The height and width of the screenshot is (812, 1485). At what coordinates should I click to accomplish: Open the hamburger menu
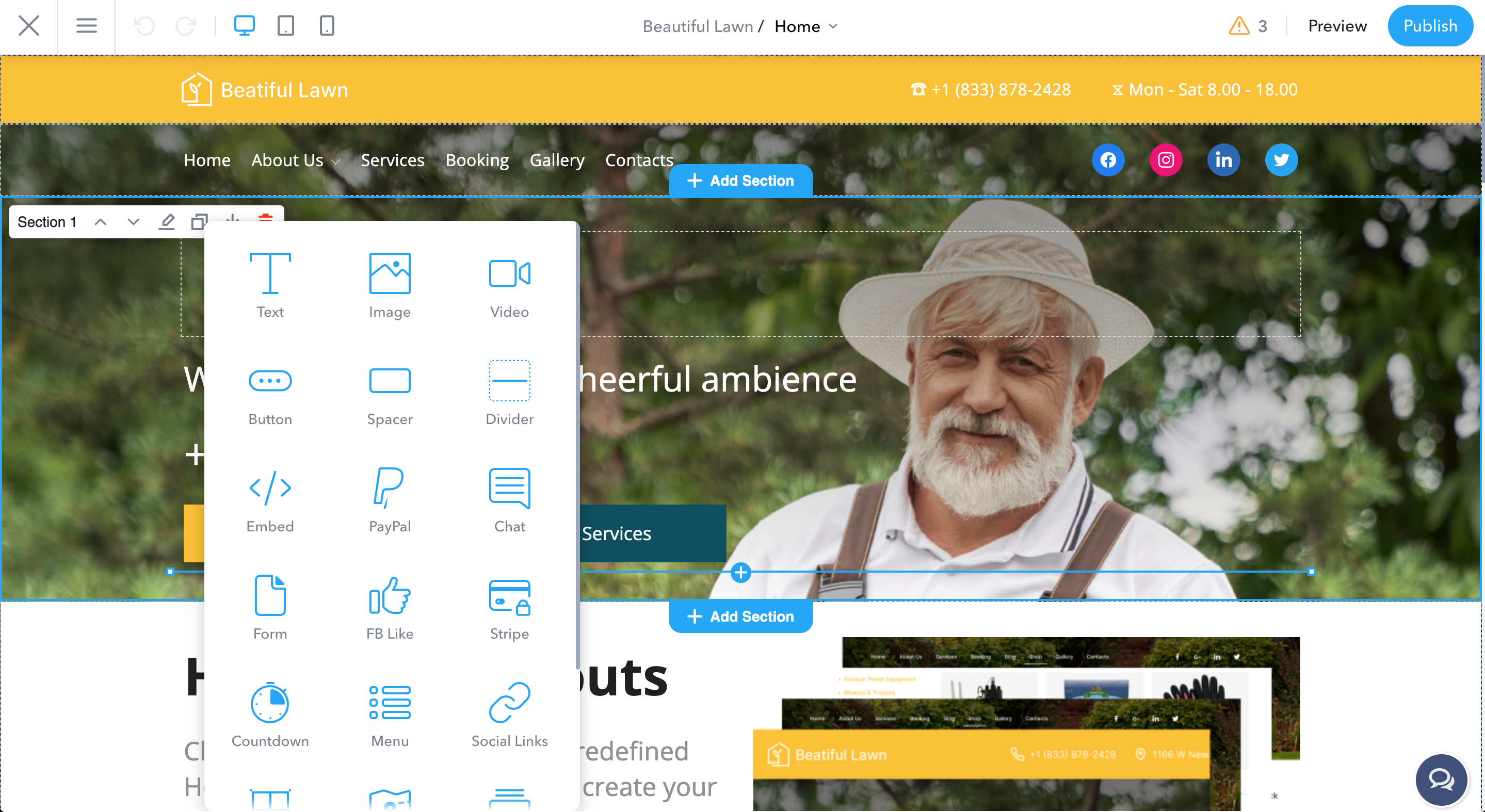coord(86,26)
